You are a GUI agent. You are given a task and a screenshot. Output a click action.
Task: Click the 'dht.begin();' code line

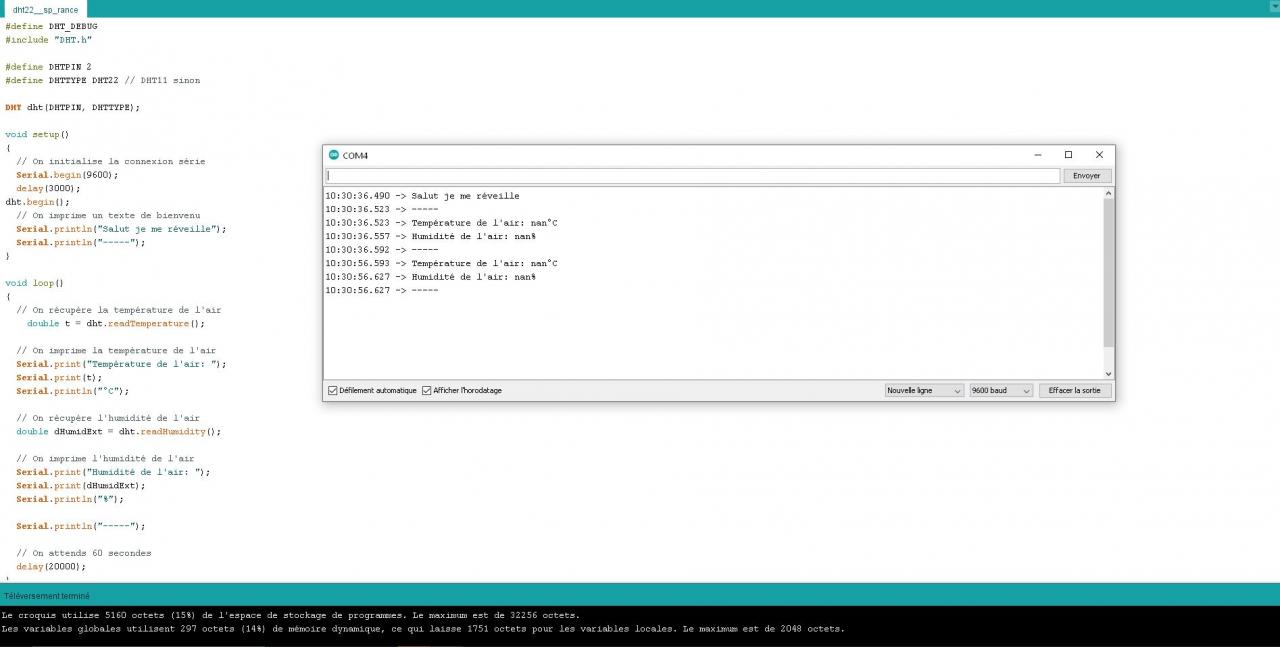point(37,202)
